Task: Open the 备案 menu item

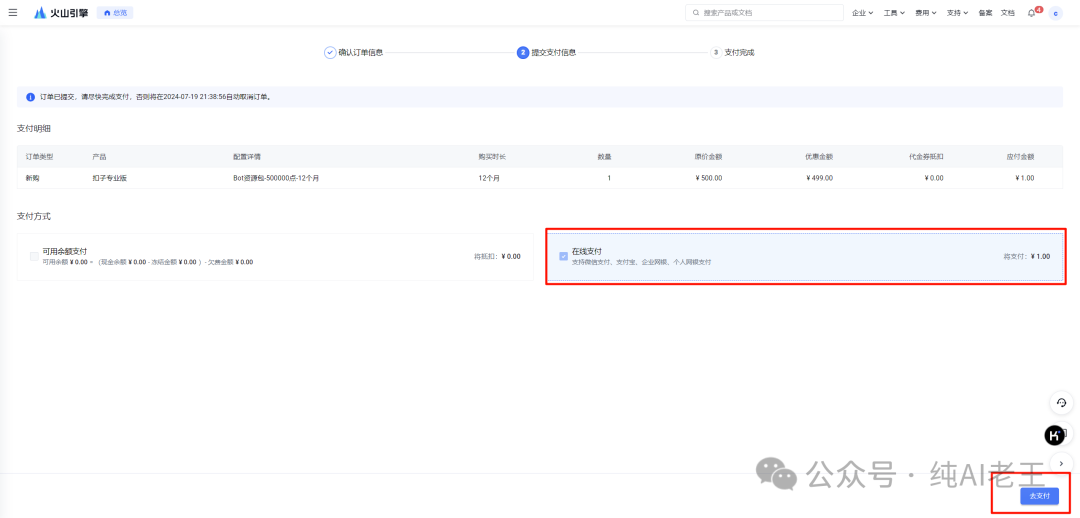Action: pyautogui.click(x=985, y=13)
